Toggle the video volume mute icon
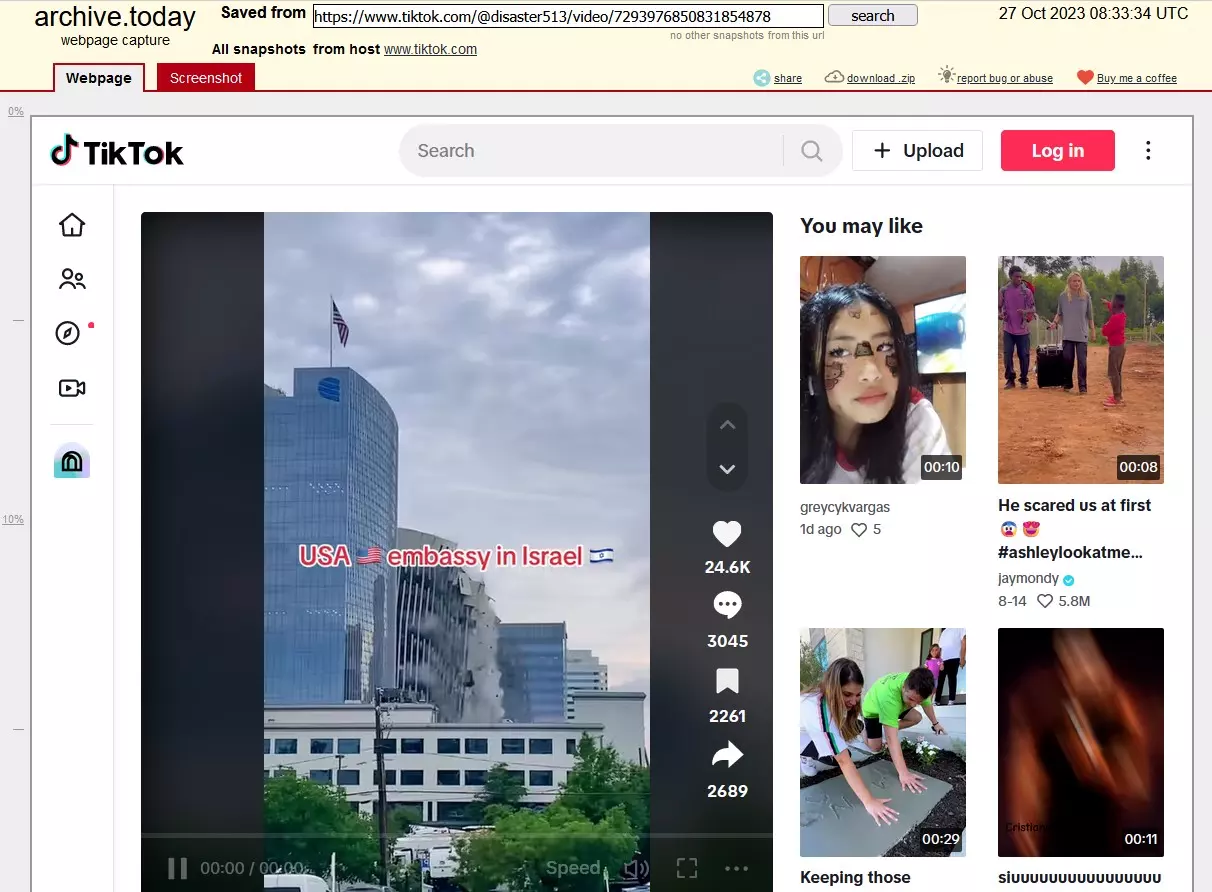 (634, 868)
